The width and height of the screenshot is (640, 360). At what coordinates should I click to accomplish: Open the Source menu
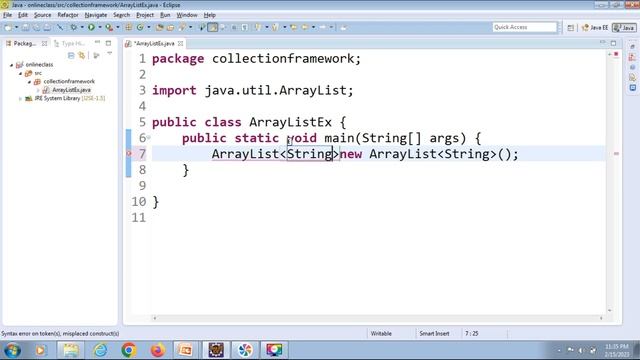point(42,15)
